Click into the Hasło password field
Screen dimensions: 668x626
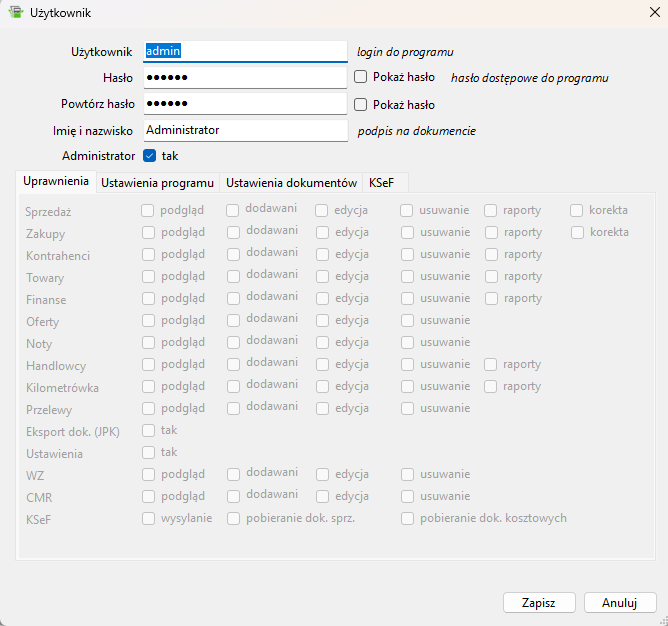[x=245, y=77]
